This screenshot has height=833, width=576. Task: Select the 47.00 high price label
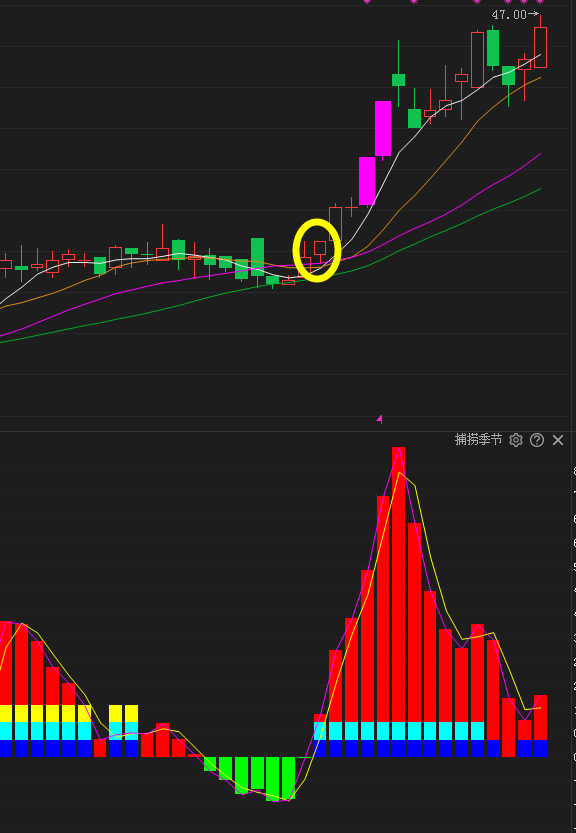point(509,15)
